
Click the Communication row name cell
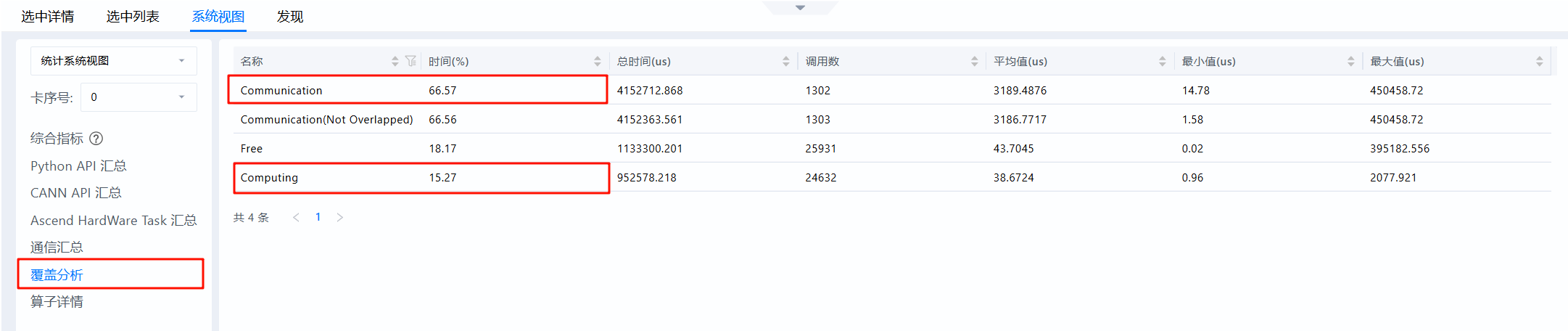click(x=281, y=91)
